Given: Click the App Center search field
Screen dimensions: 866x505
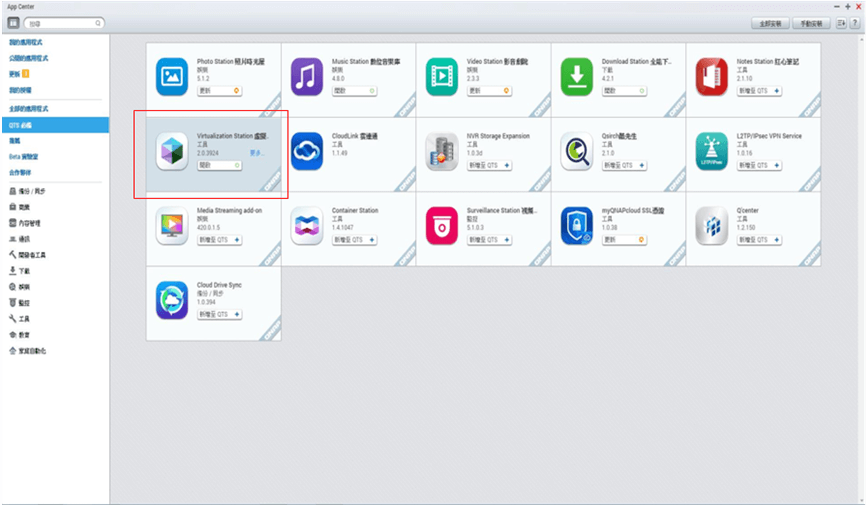Looking at the screenshot, I should [62, 22].
